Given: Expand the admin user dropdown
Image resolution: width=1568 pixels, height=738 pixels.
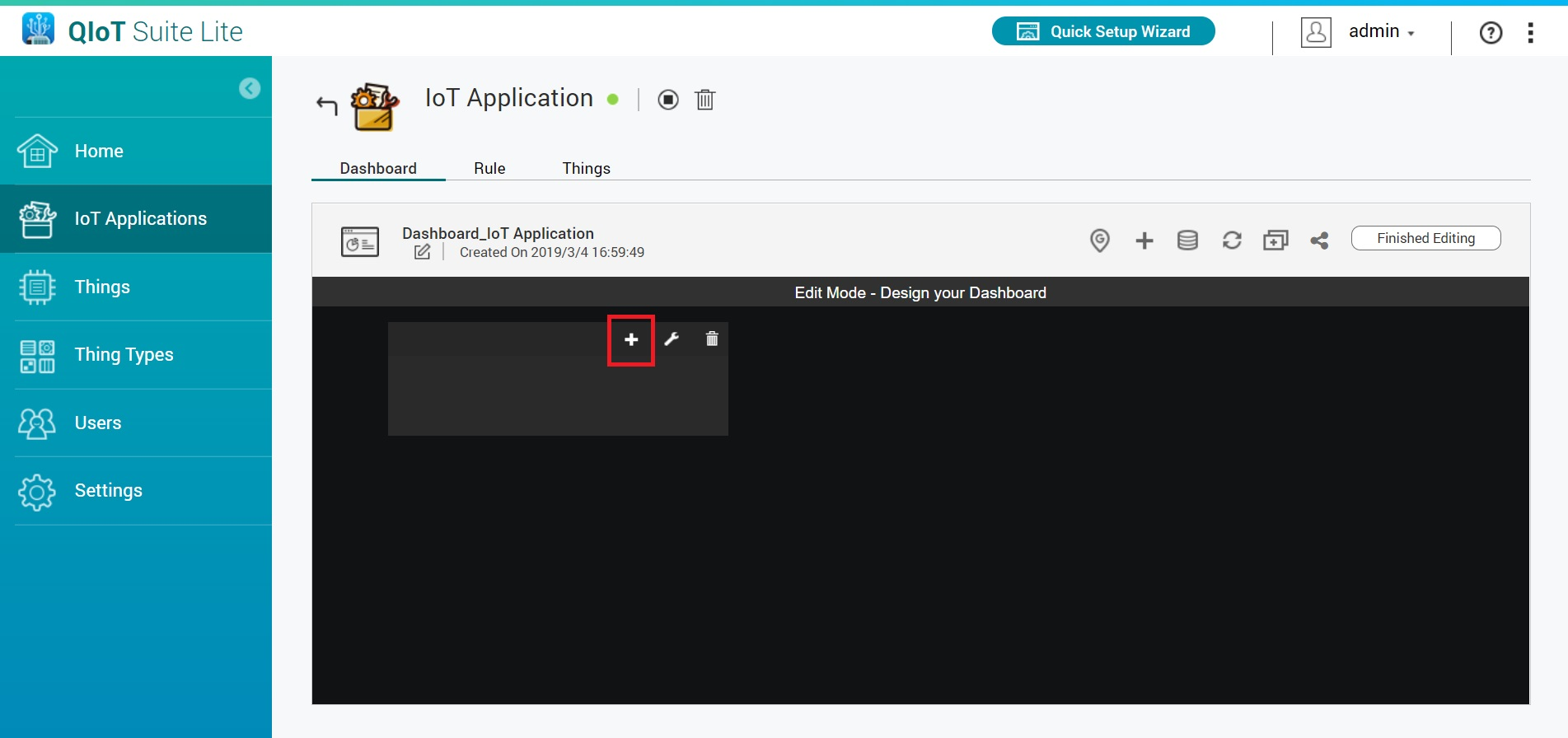Looking at the screenshot, I should [1381, 32].
